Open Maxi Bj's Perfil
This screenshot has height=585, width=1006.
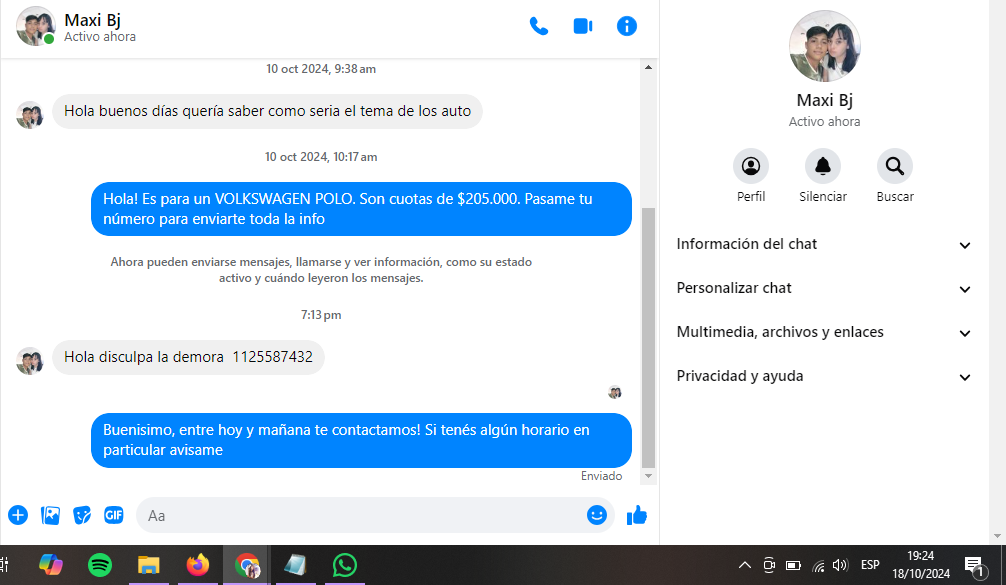pyautogui.click(x=751, y=166)
